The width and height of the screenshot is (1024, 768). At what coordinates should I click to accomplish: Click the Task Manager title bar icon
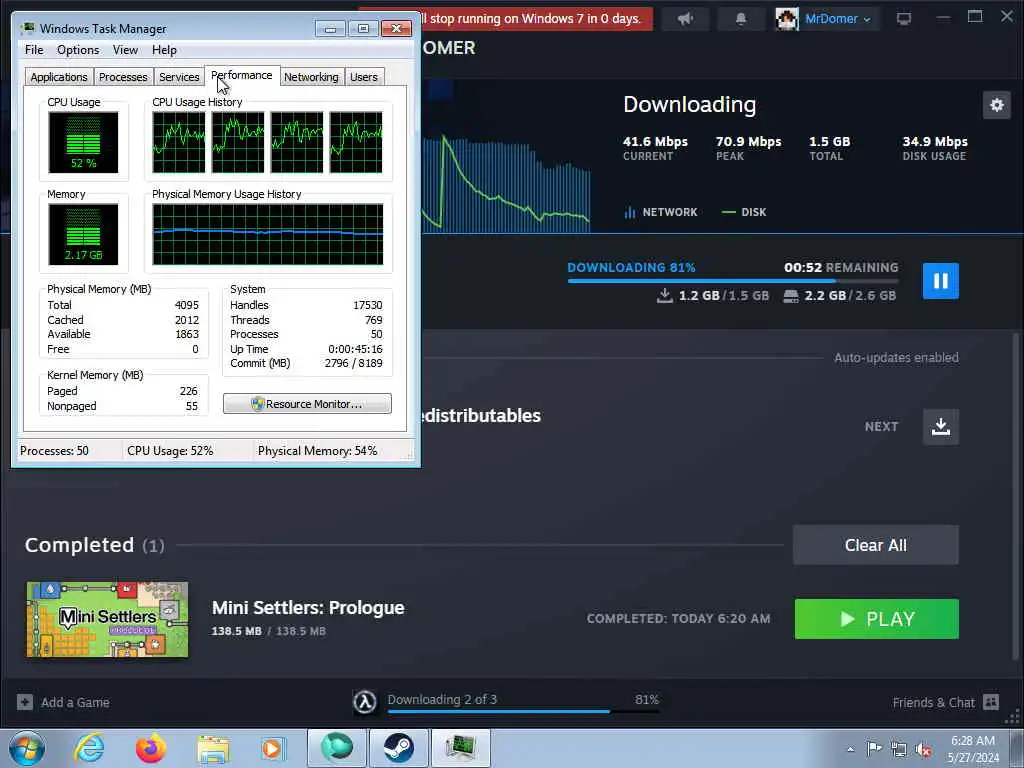point(27,28)
